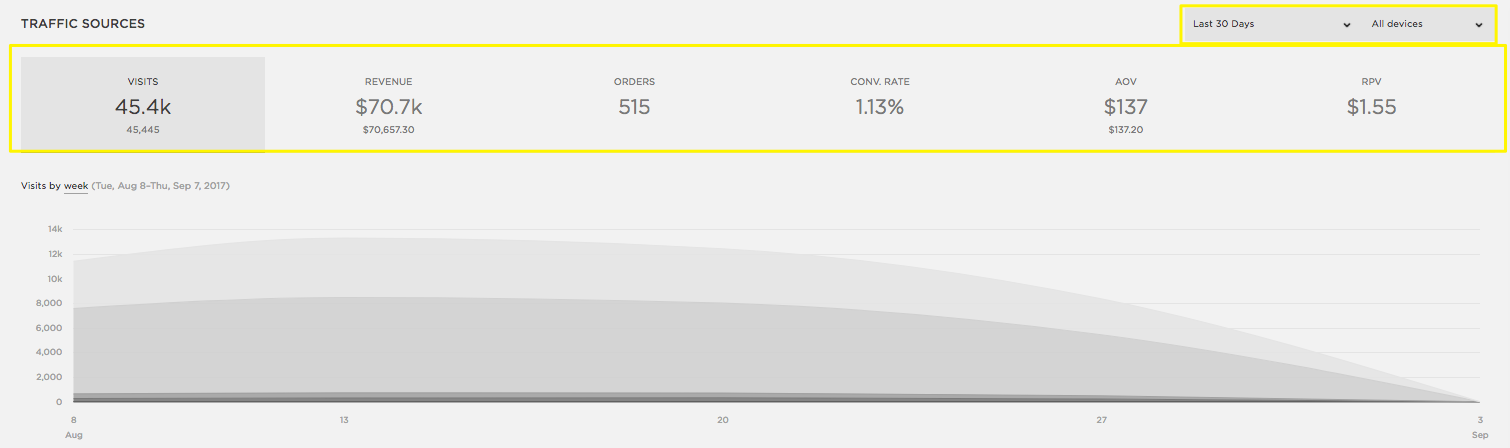Click the 13 date marker on x-axis
The image size is (1510, 448).
[344, 419]
